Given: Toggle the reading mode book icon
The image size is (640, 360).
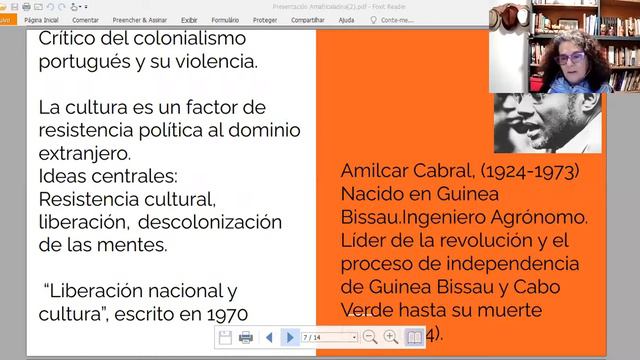Looking at the screenshot, I should (414, 338).
